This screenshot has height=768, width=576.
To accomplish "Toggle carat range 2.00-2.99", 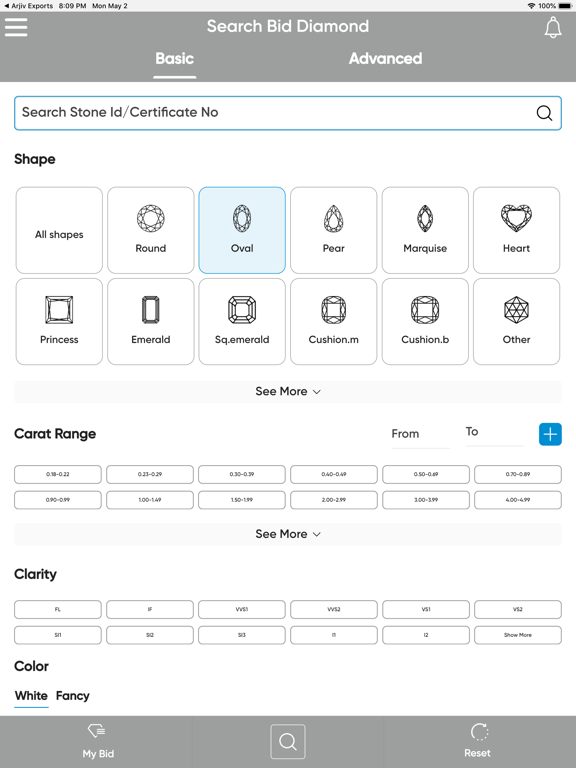I will 334,500.
